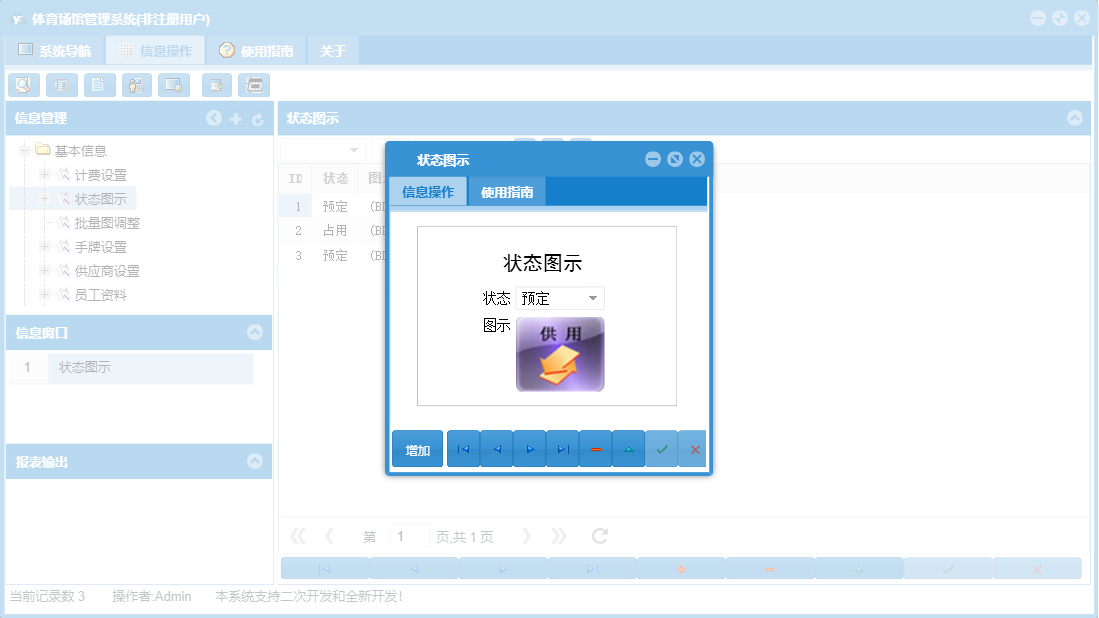Jump to last record using the dialog navigation icon
Screen dimensions: 1099x618
point(562,449)
